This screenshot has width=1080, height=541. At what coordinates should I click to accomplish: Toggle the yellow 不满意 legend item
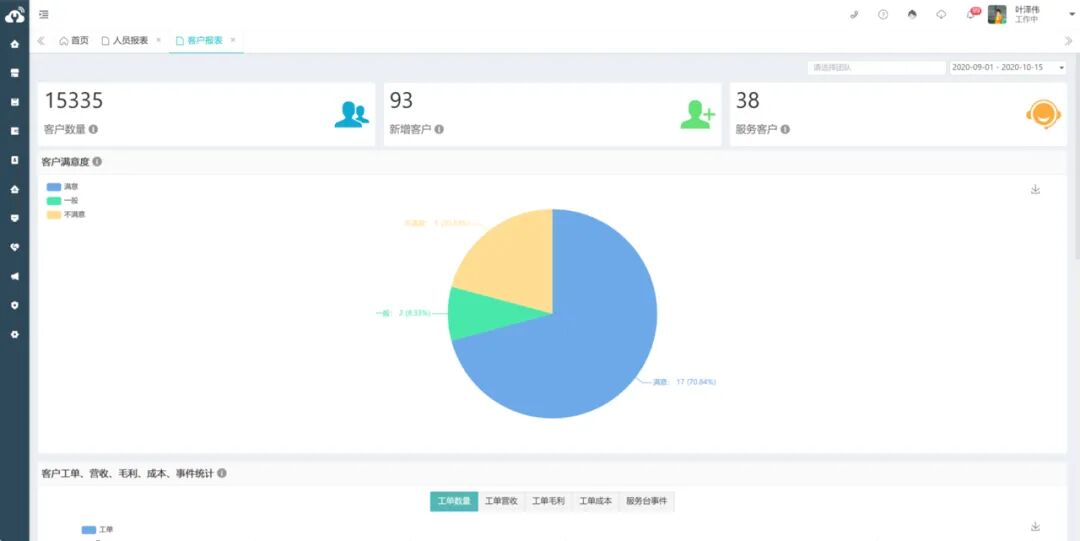pos(66,214)
